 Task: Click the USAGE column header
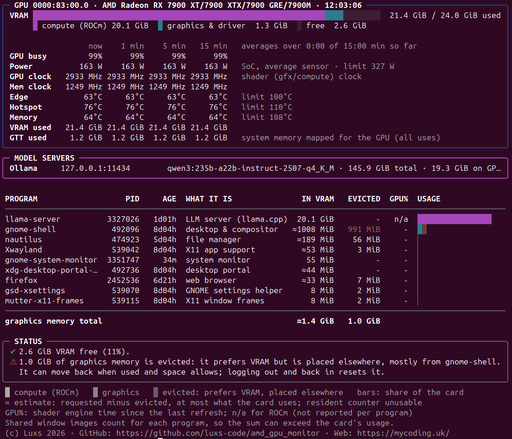coord(429,199)
